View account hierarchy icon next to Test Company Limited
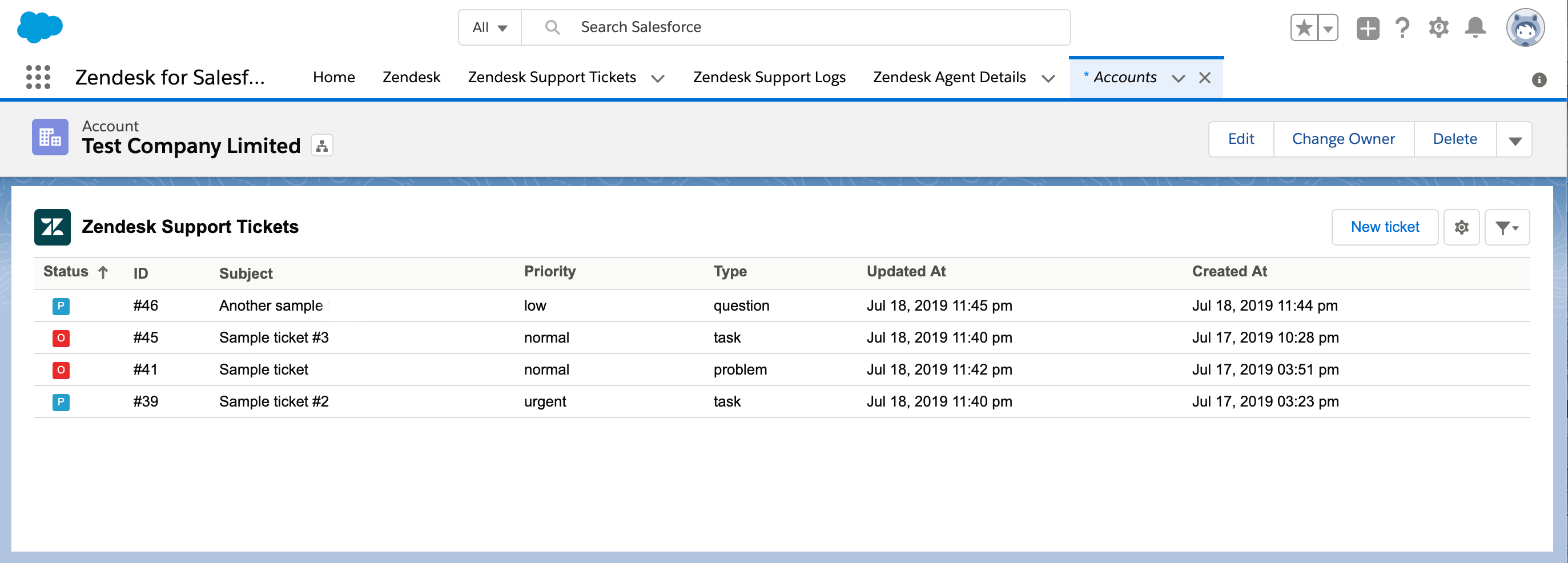This screenshot has width=1568, height=563. point(322,146)
